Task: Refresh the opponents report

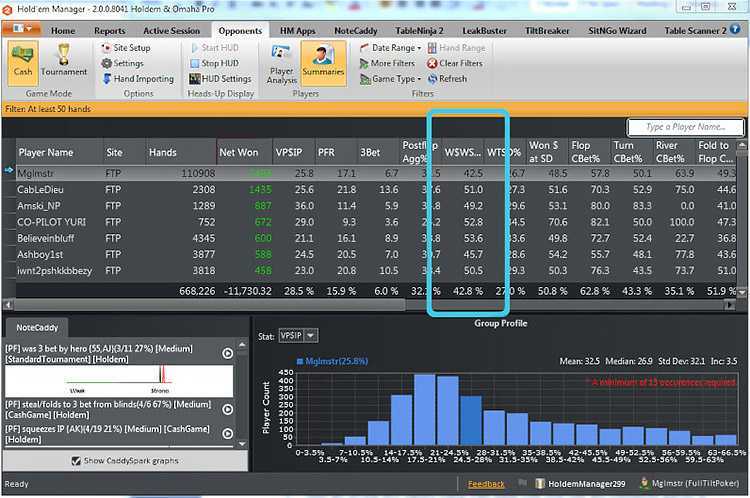Action: (x=447, y=79)
